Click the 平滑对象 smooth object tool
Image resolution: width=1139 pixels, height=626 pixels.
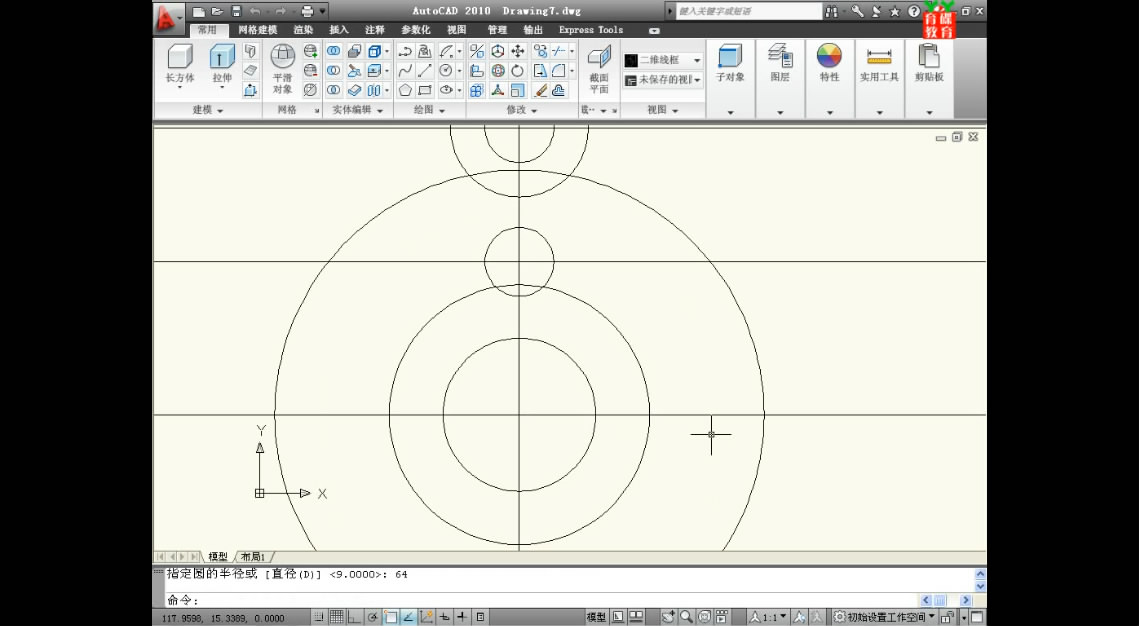click(283, 68)
